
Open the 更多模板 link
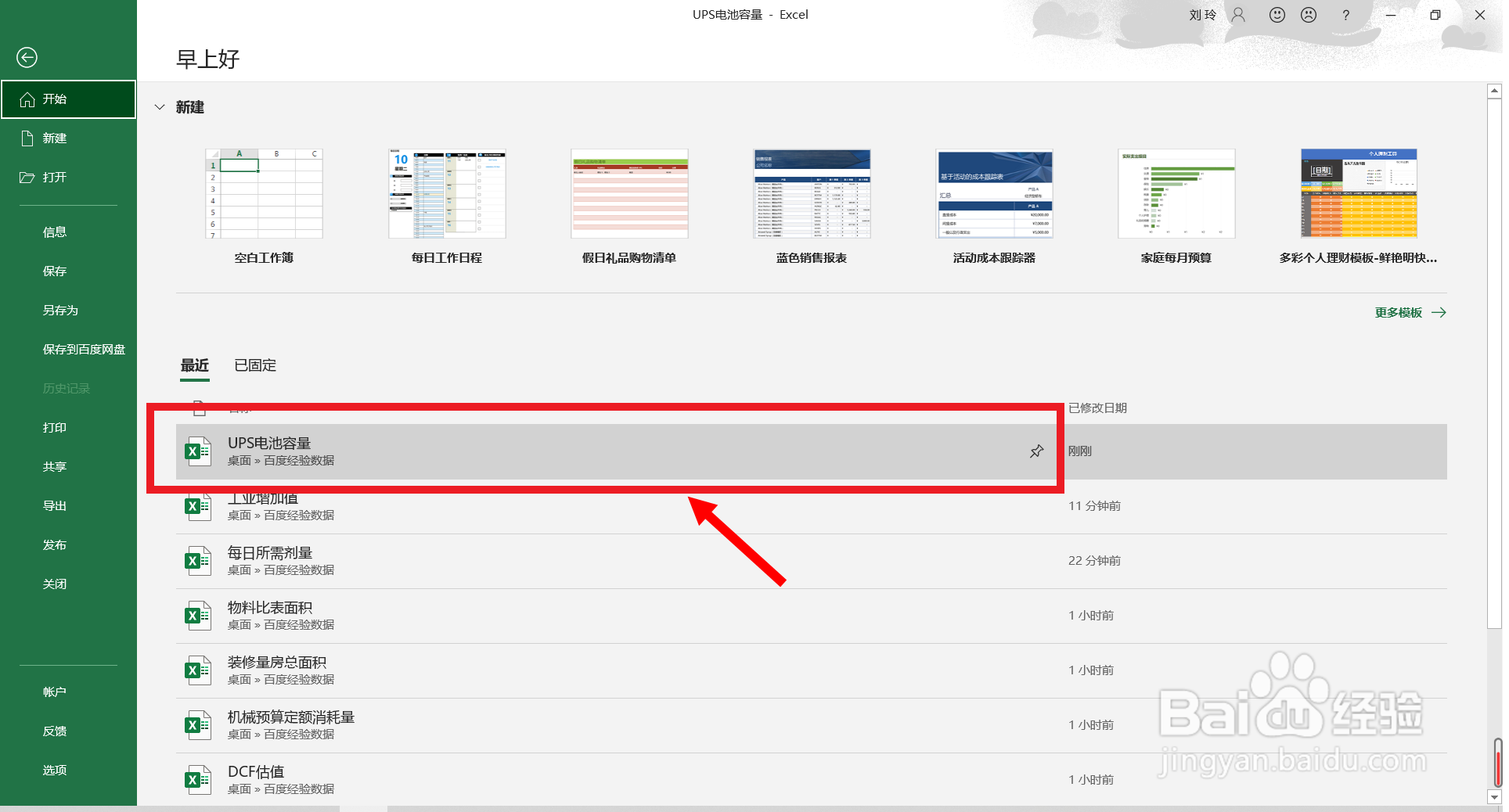click(x=1399, y=313)
